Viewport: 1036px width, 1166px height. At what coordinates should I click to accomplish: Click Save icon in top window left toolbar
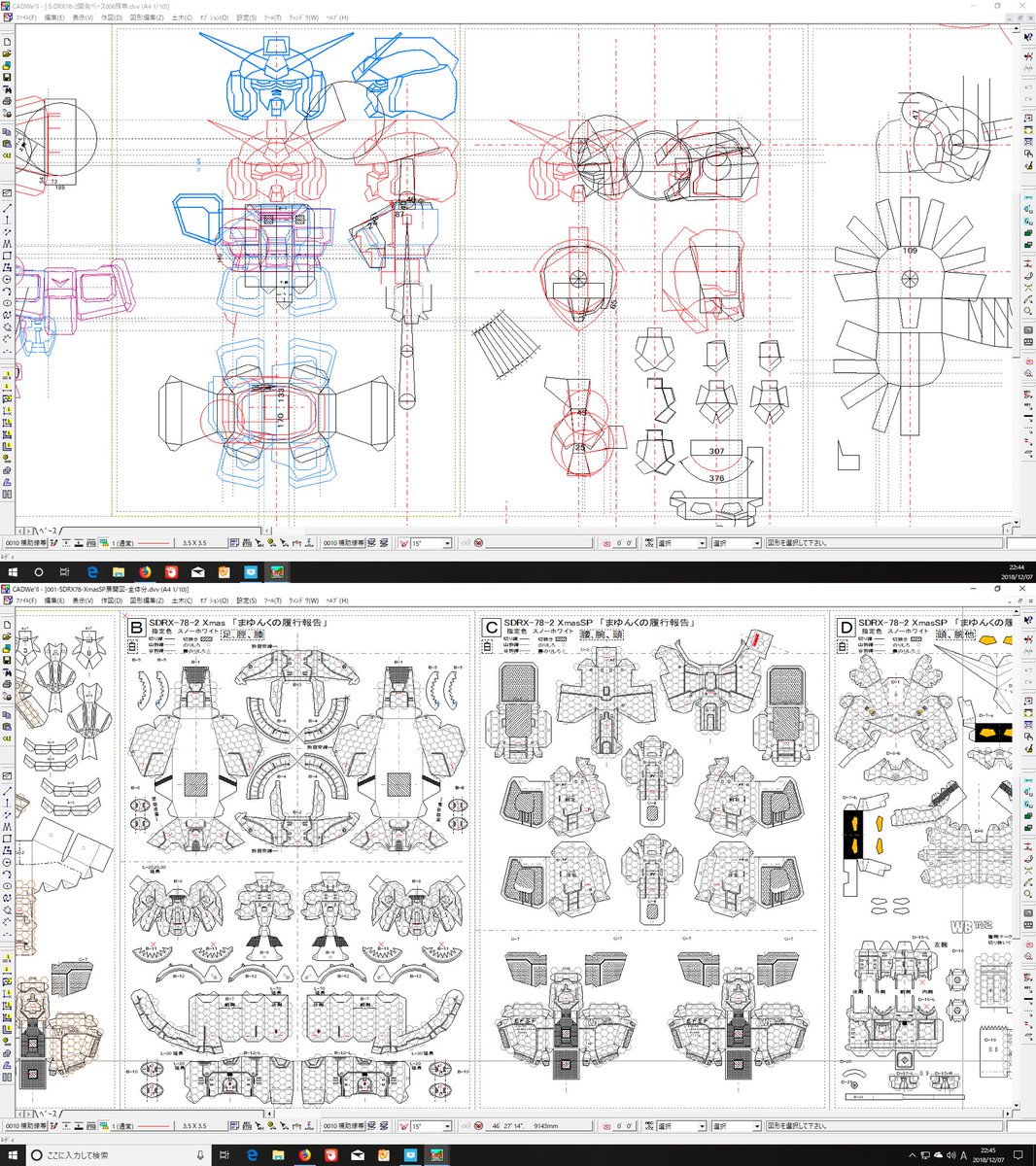pyautogui.click(x=7, y=78)
